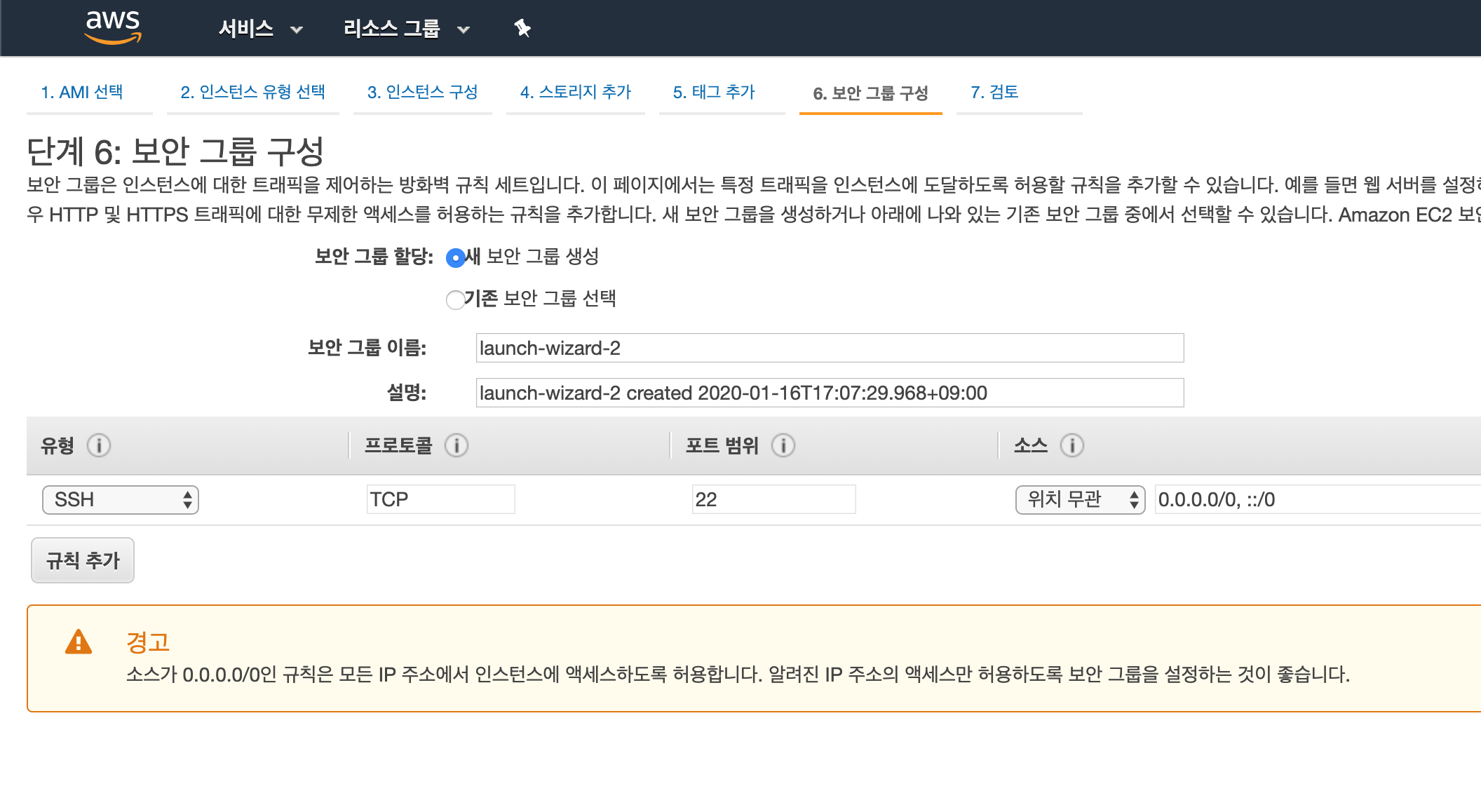This screenshot has width=1481, height=812.
Task: Open the 위치 무관 source dropdown
Action: coord(1080,500)
